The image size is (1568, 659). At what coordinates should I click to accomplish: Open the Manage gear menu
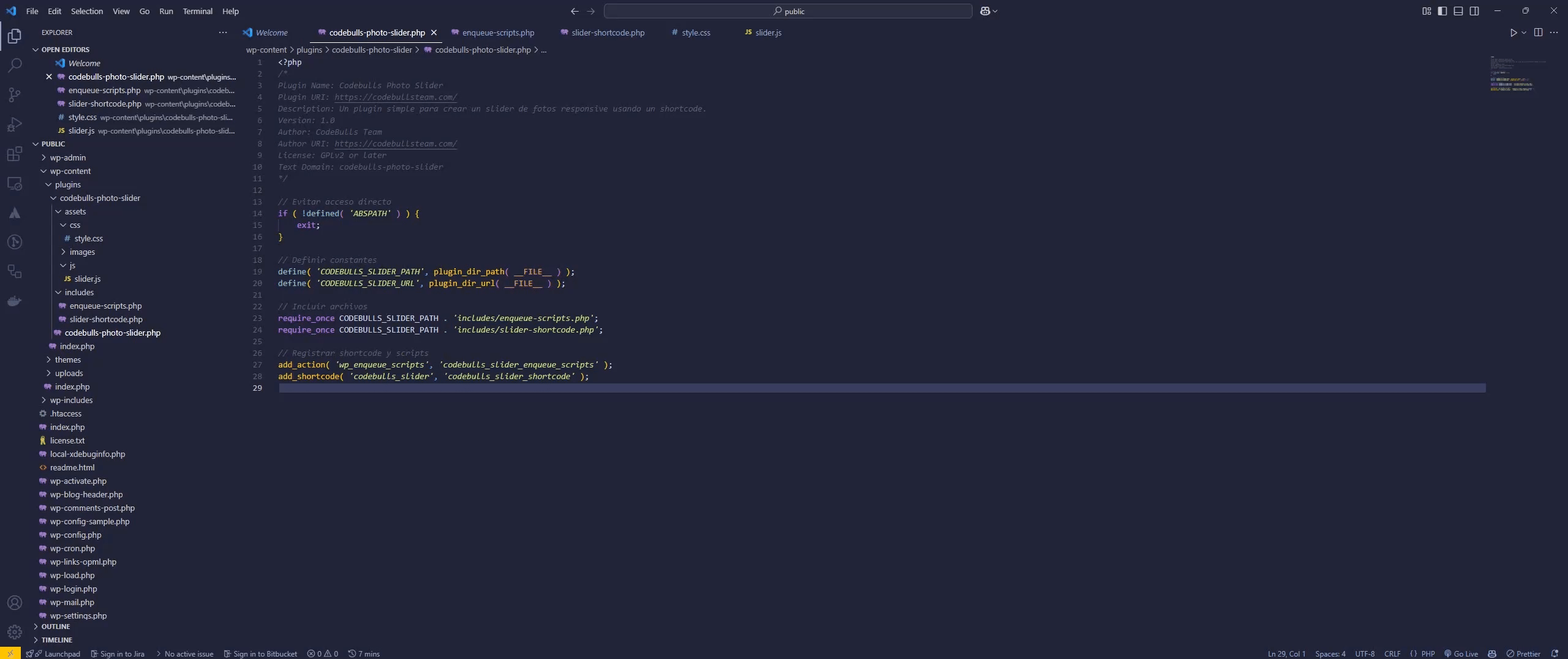(15, 631)
